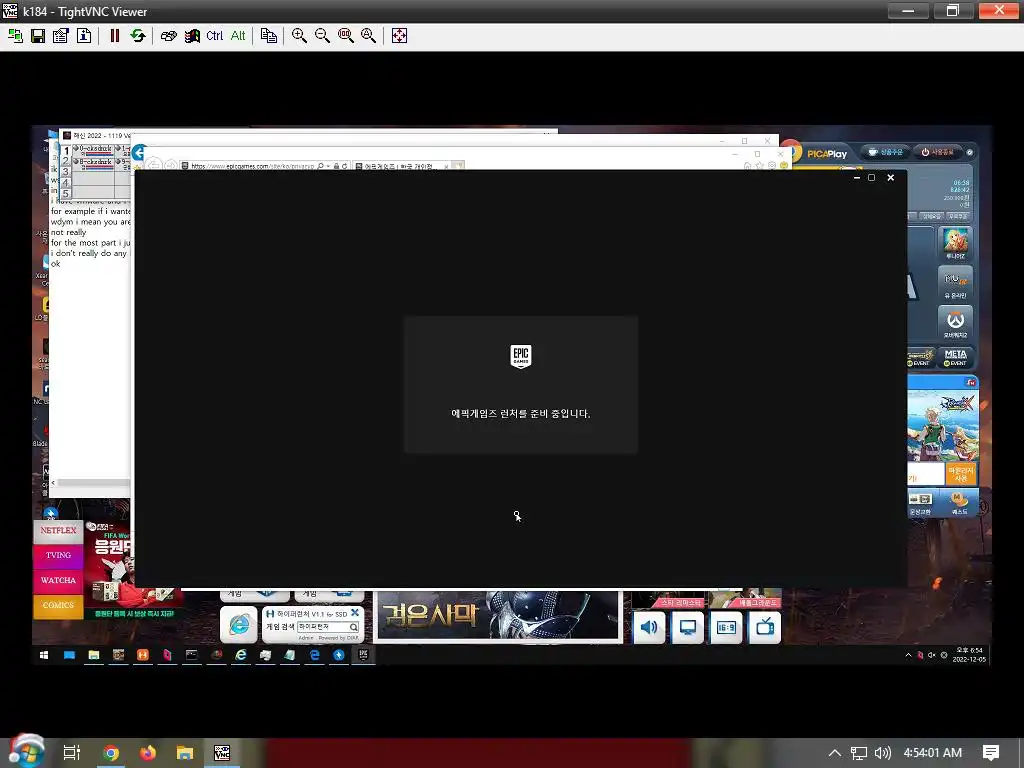Click remote taskbar Edge icon
This screenshot has width=1024, height=768.
314,655
